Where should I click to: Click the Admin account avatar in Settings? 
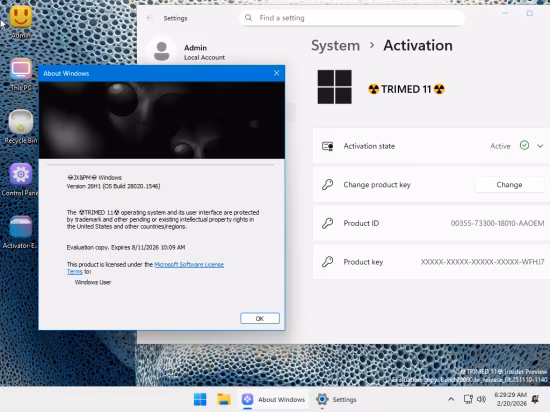click(x=162, y=51)
